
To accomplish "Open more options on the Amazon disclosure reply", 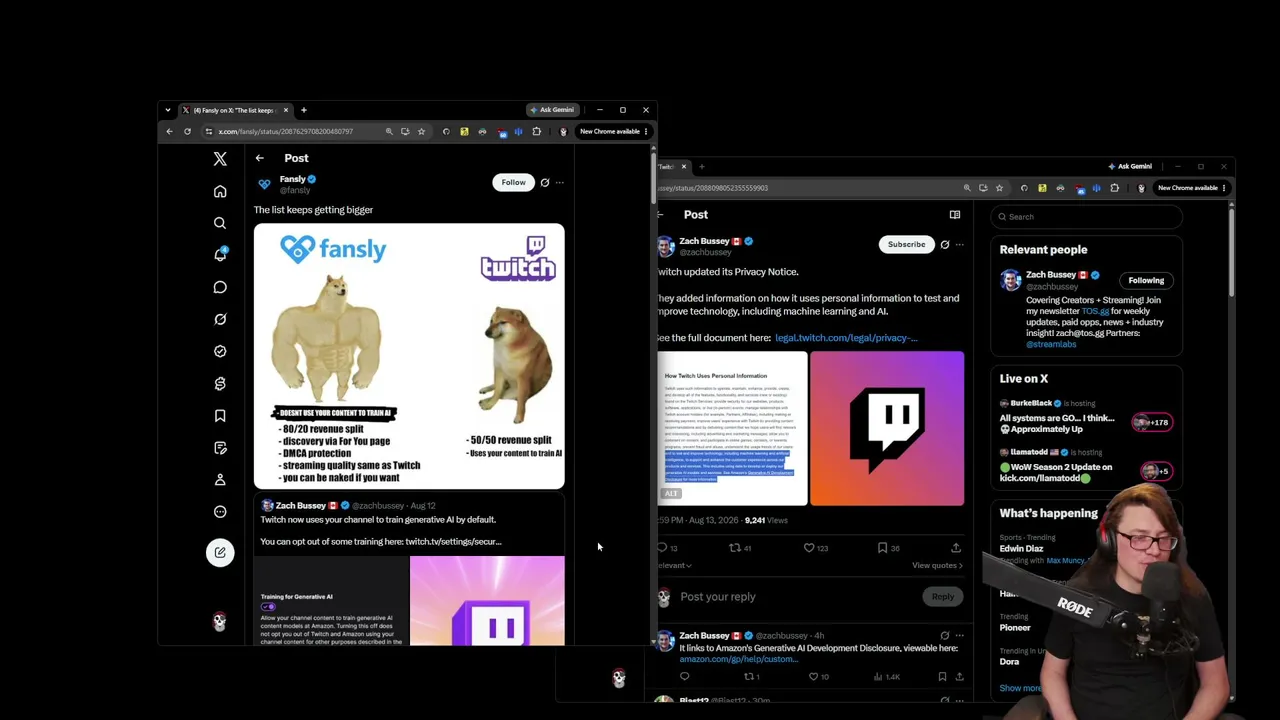I will (x=959, y=635).
